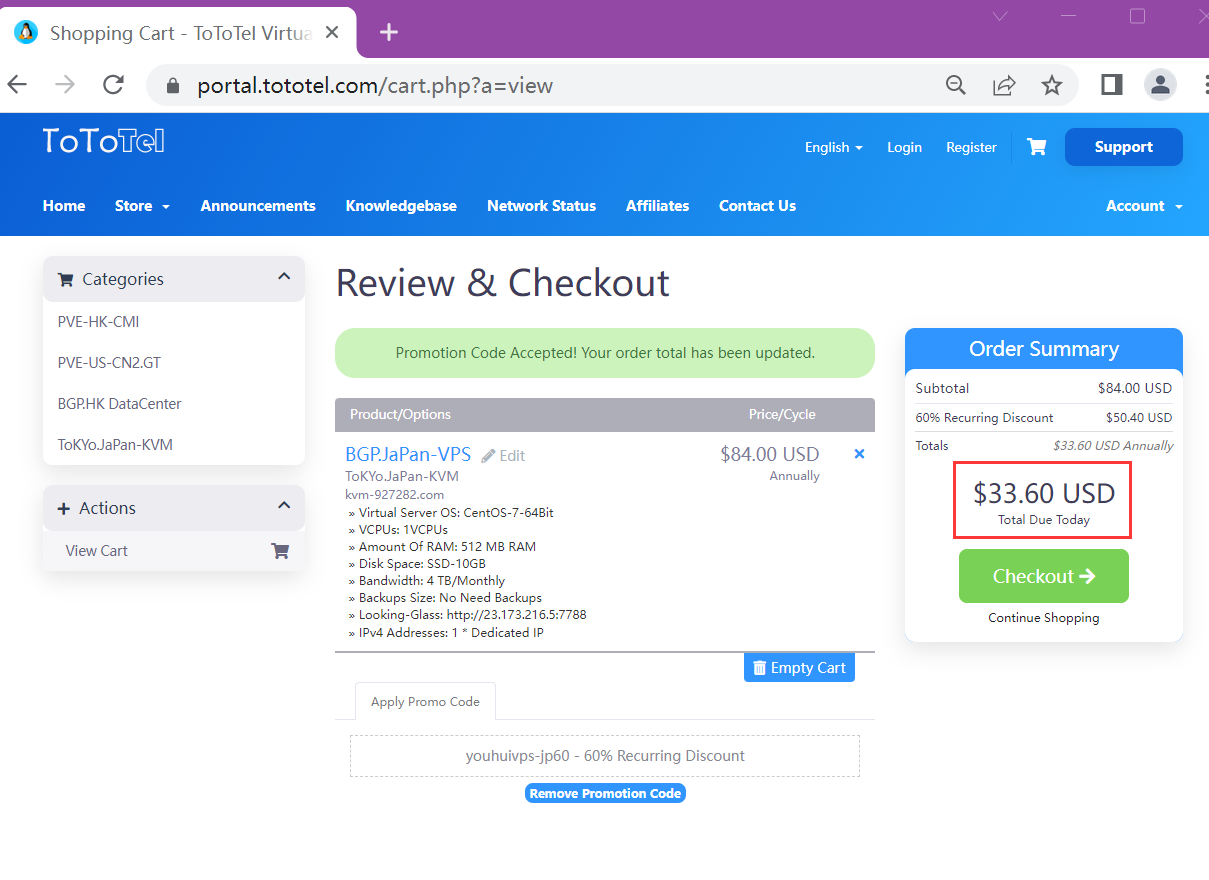Click the $33.60 USD Annually total
Screen dimensions: 1209x880
click(1113, 446)
